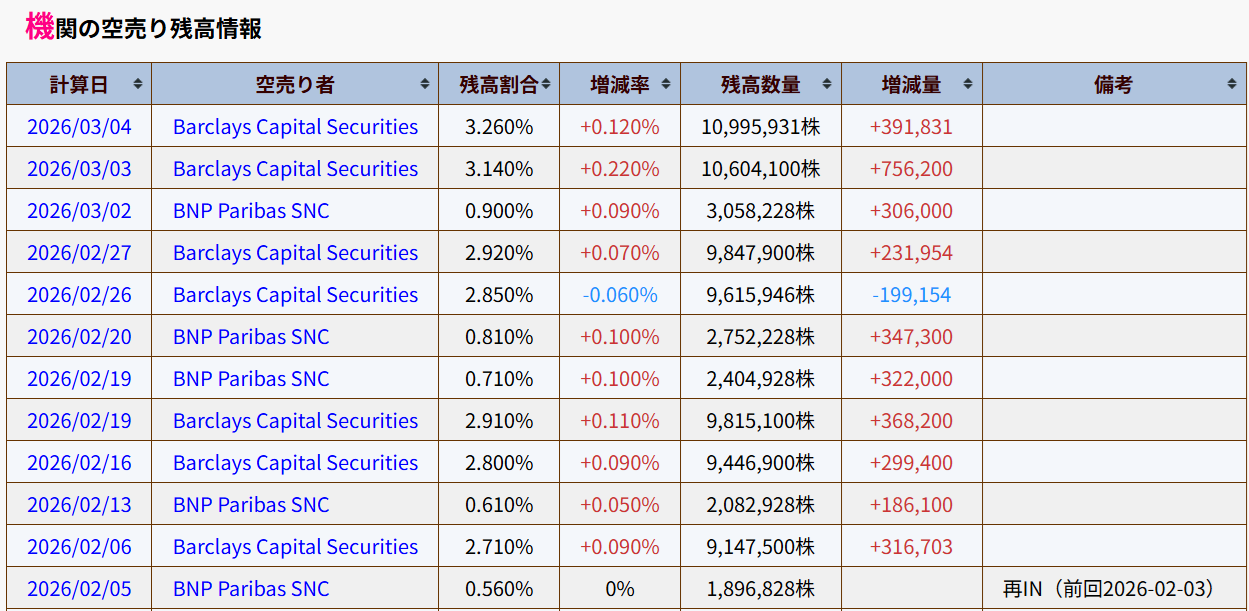Click the 再IN note cell
1249x611 pixels.
(x=1109, y=589)
